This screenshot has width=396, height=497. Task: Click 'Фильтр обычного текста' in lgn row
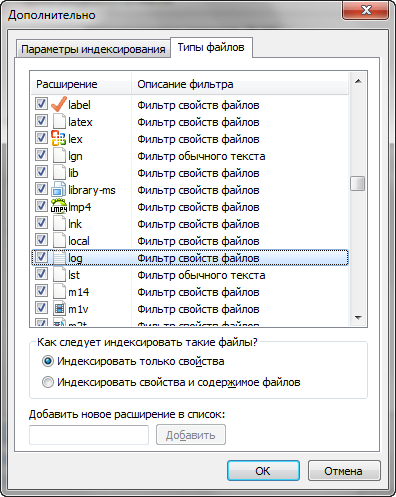[x=201, y=156]
